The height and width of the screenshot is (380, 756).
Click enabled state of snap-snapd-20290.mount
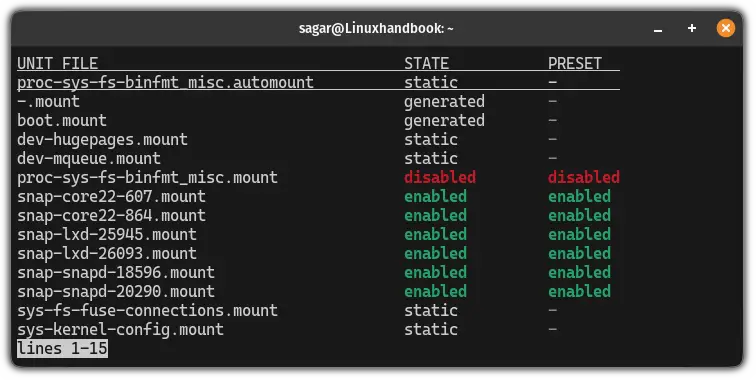(435, 292)
